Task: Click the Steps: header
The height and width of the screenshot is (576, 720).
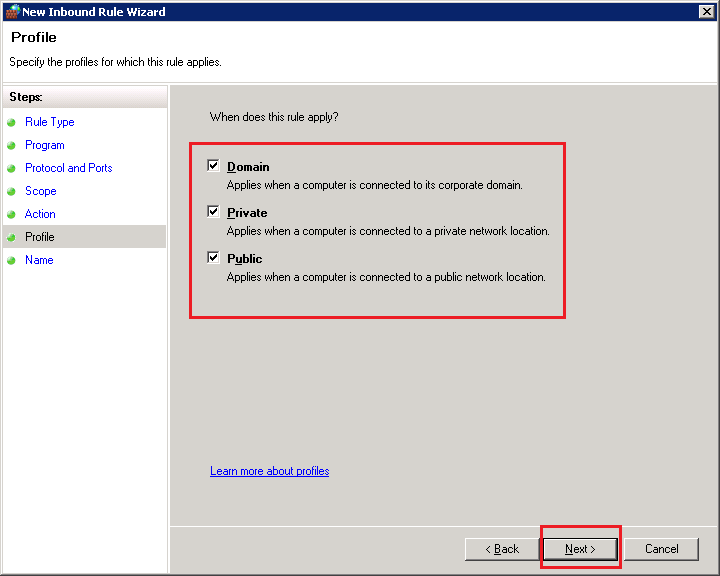Action: coord(26,97)
